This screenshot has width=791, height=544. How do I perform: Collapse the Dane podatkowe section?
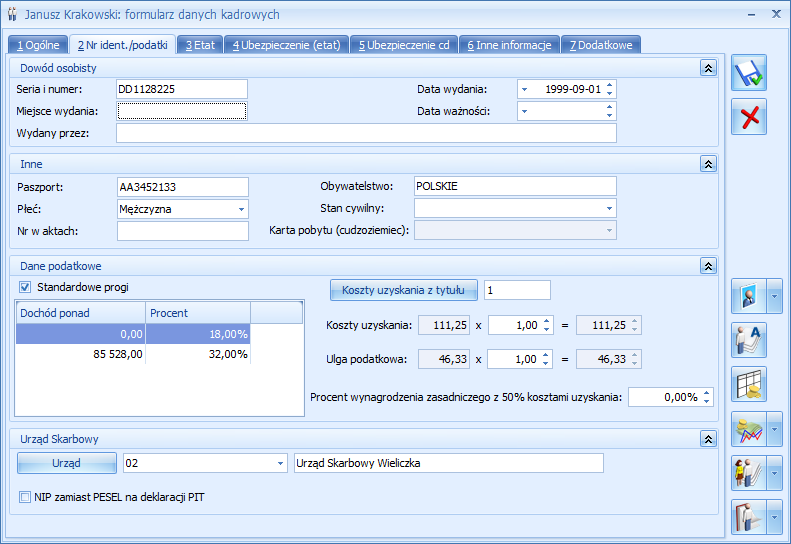tap(708, 266)
